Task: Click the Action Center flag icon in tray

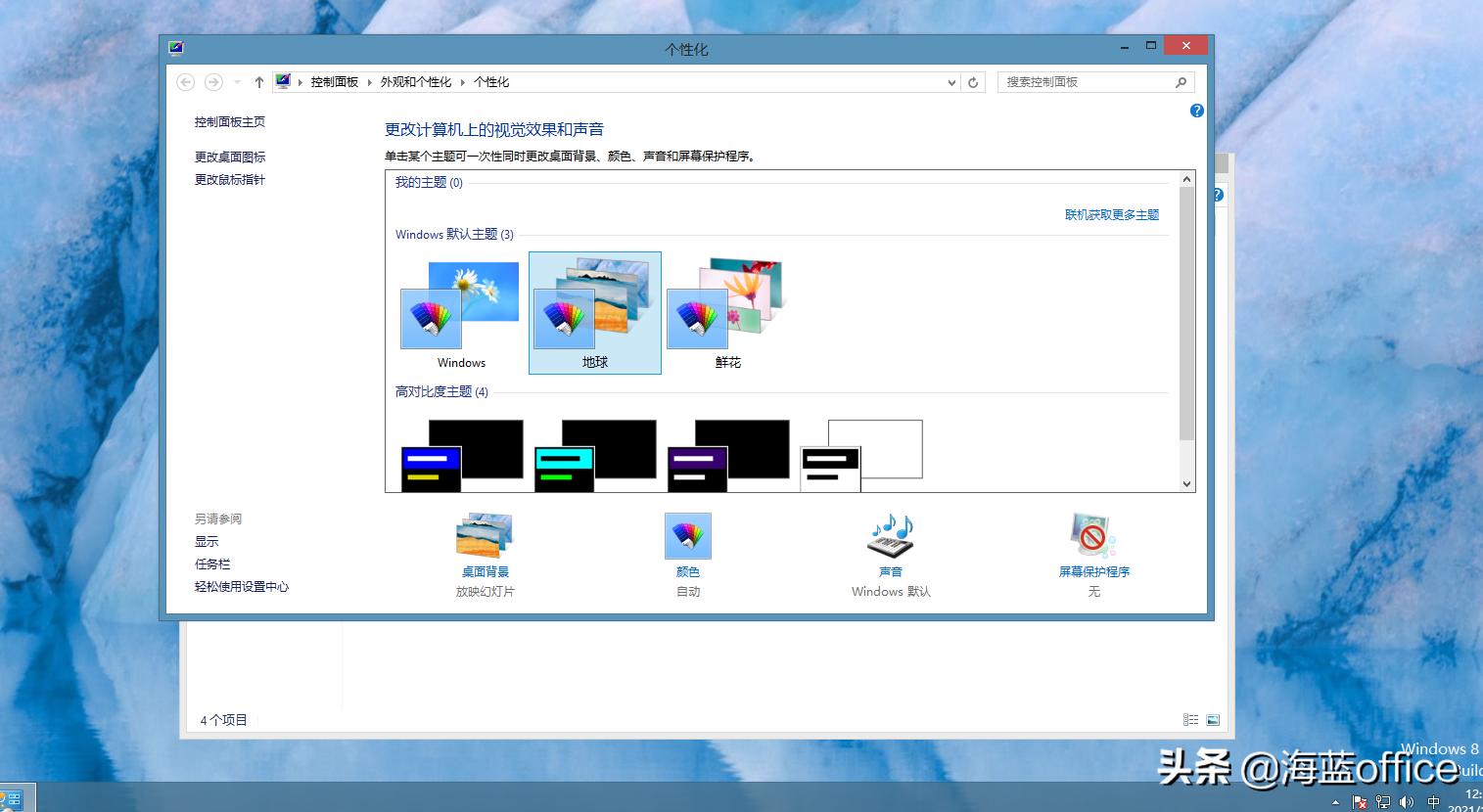Action: [x=1360, y=801]
